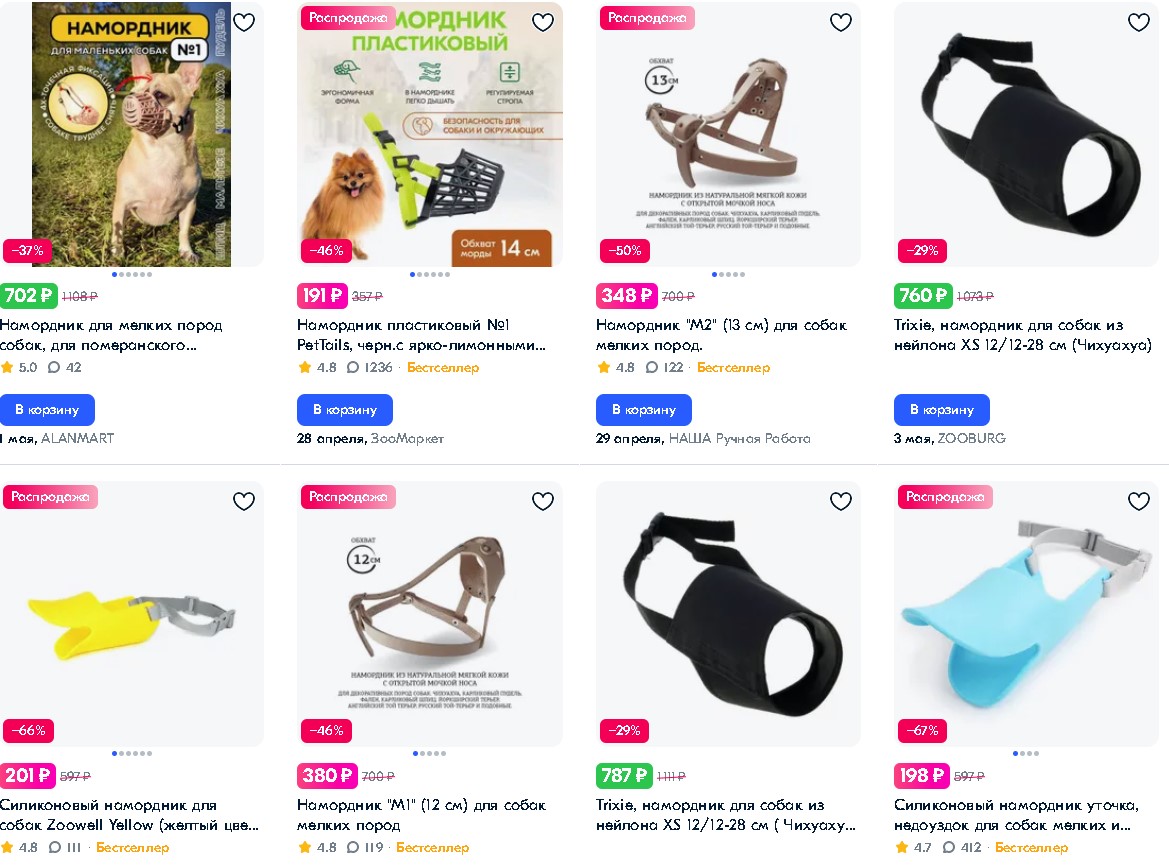Click heart on blue duck silicone muzzle
The image size is (1169, 867).
click(1138, 501)
